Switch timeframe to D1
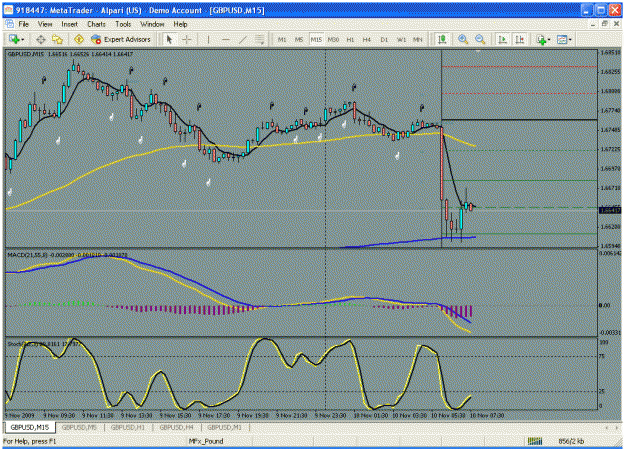Viewport: 625px width, 449px height. click(384, 39)
